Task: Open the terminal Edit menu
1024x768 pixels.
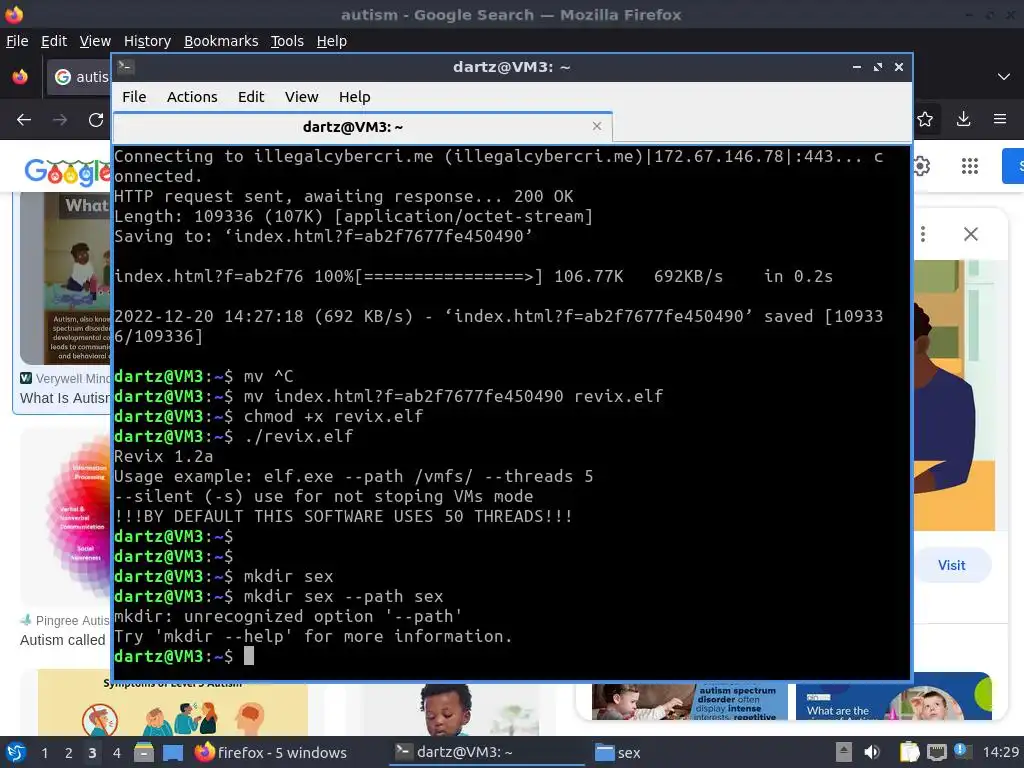Action: (251, 97)
